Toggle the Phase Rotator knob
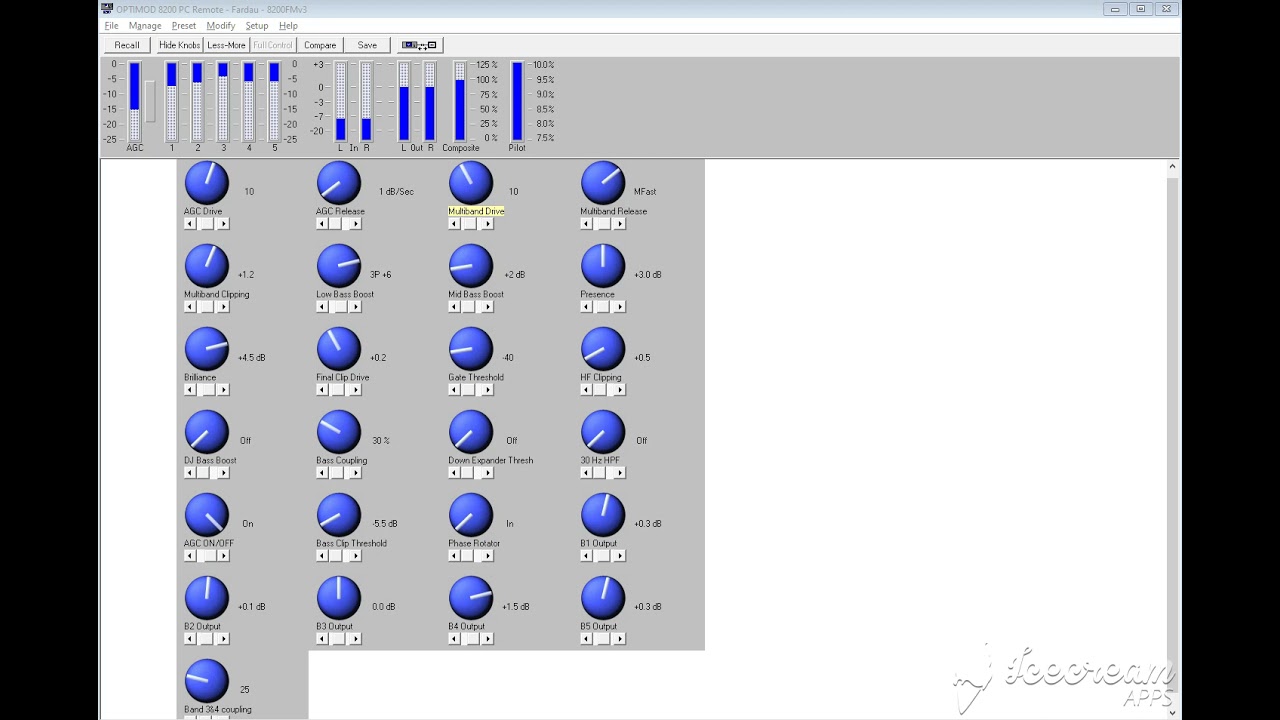This screenshot has height=720, width=1280. [471, 515]
